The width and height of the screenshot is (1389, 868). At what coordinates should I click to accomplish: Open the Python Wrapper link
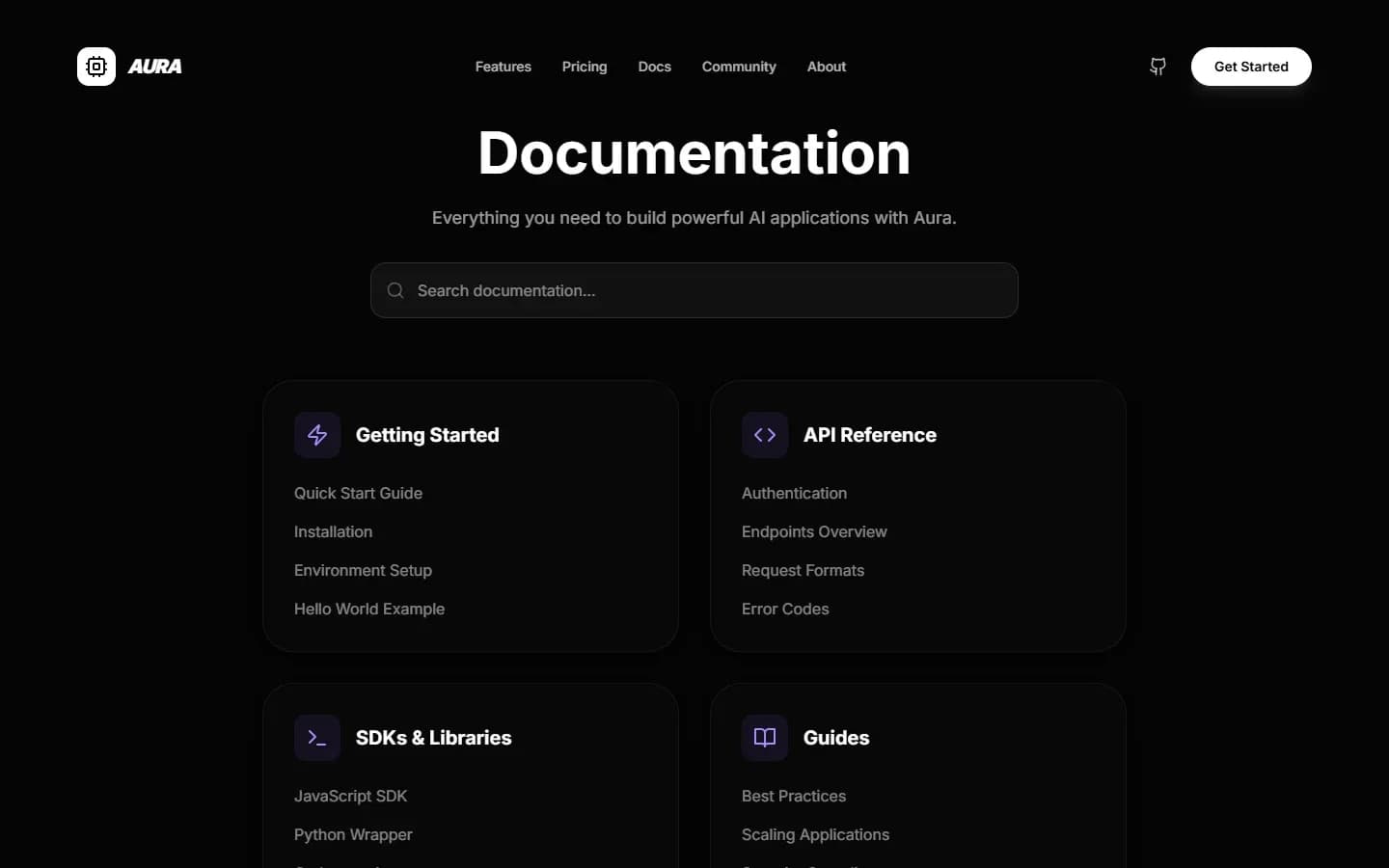pos(354,834)
